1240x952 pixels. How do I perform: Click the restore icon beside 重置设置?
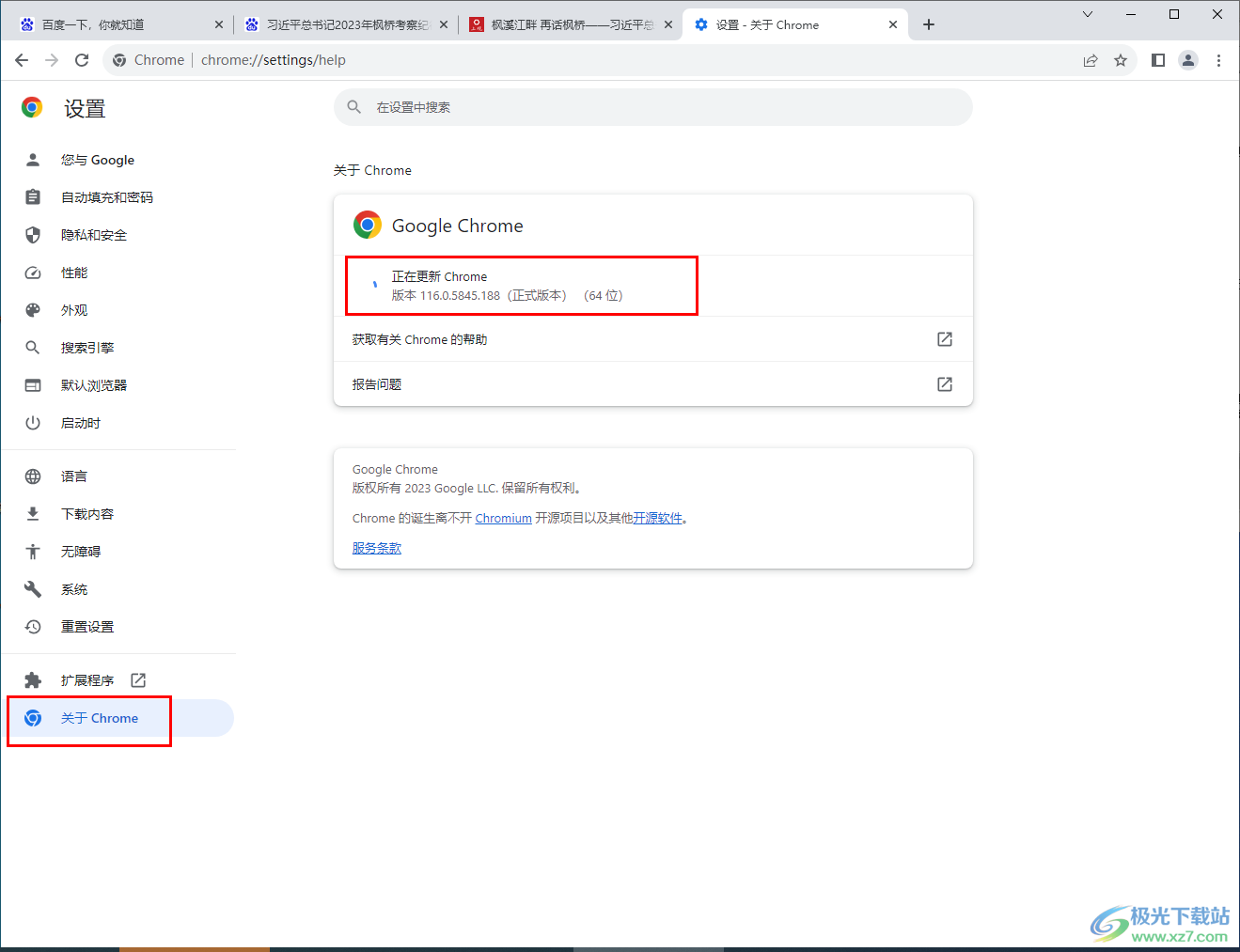point(33,627)
